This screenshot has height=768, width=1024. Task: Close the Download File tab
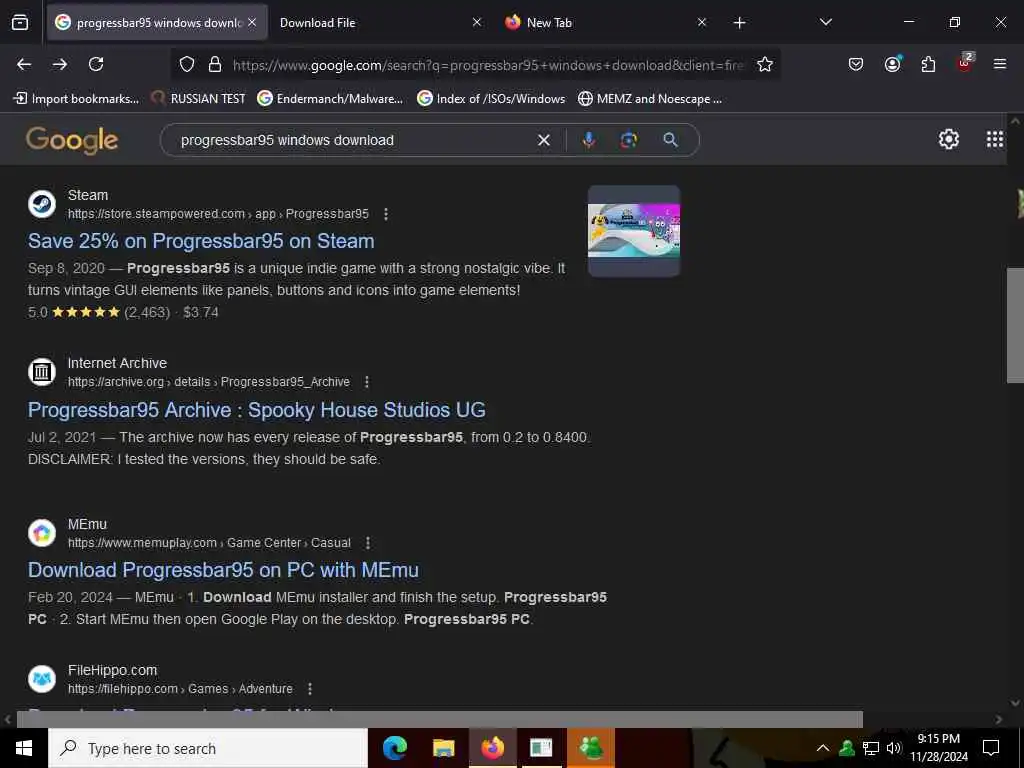click(x=477, y=22)
